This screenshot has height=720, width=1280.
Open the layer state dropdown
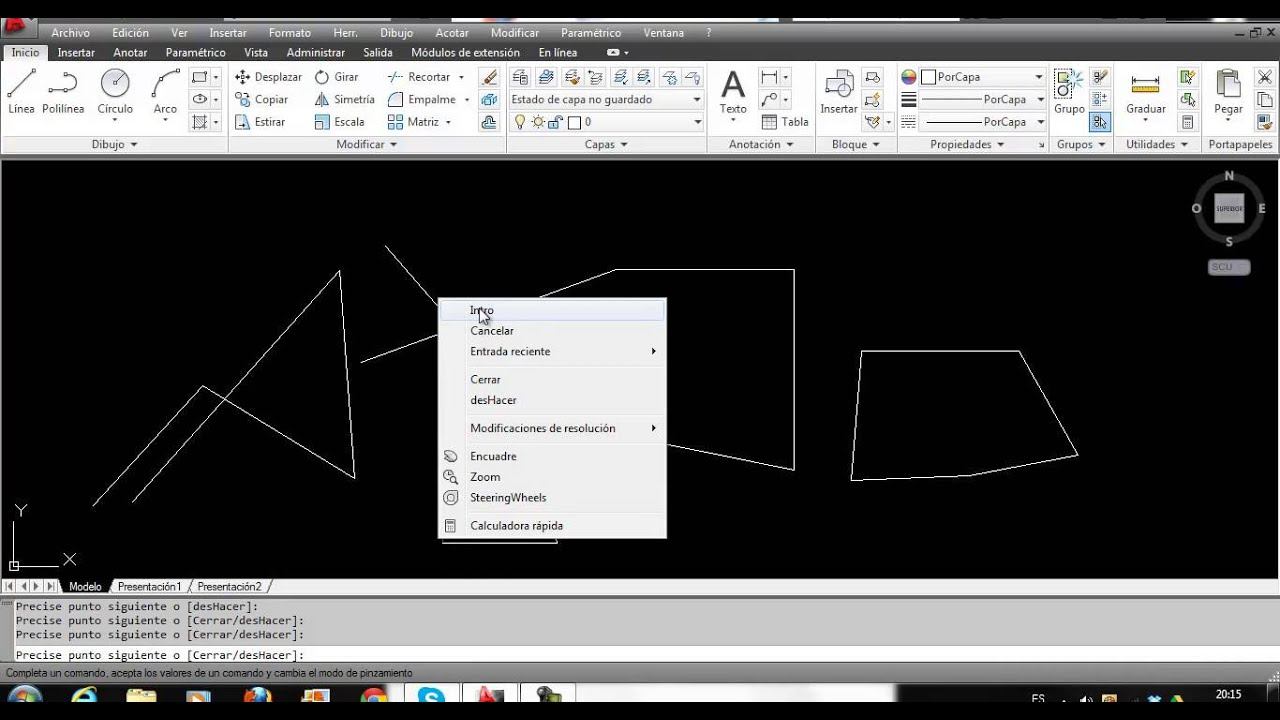pos(606,99)
